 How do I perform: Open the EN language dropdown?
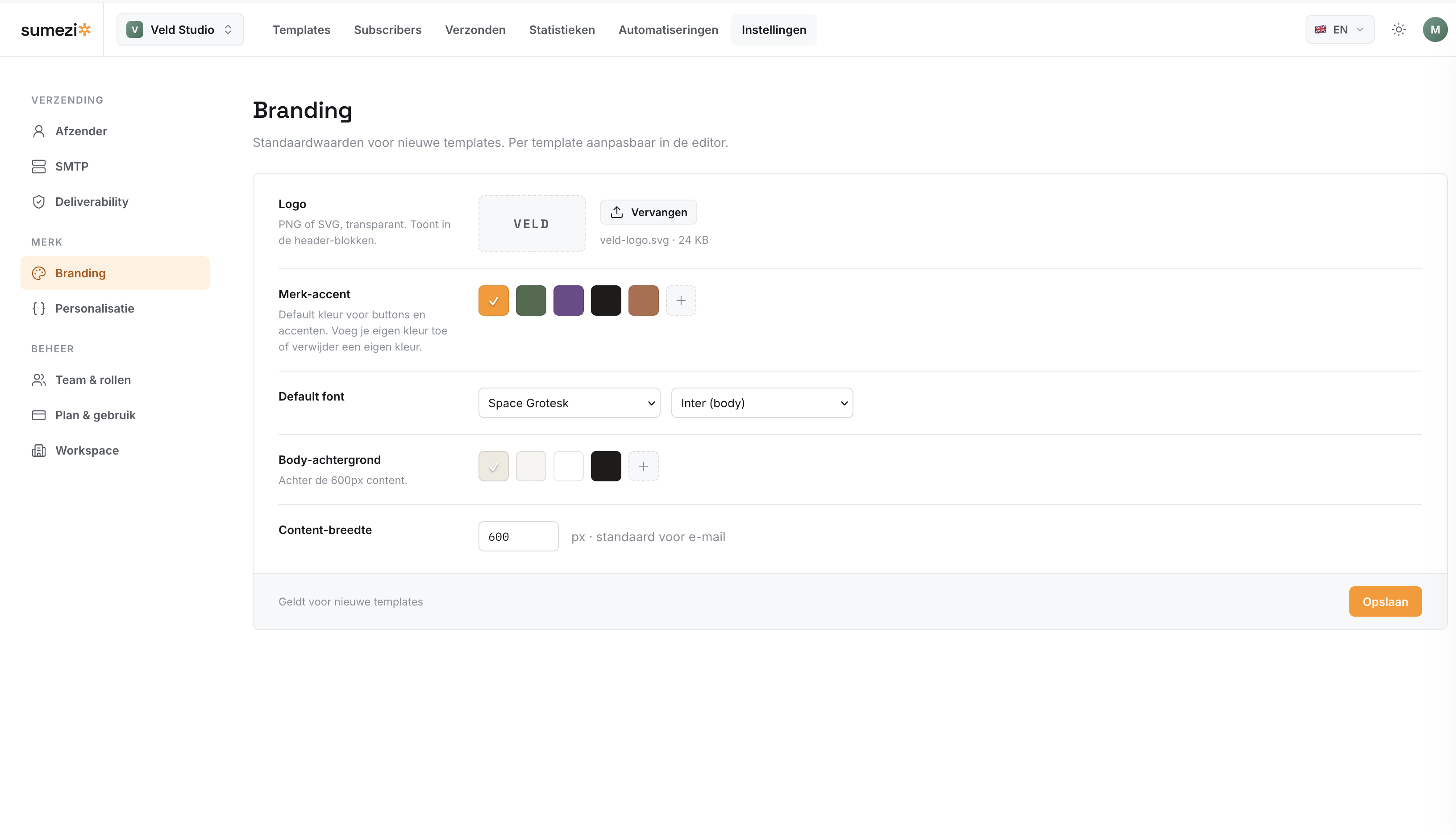point(1340,30)
